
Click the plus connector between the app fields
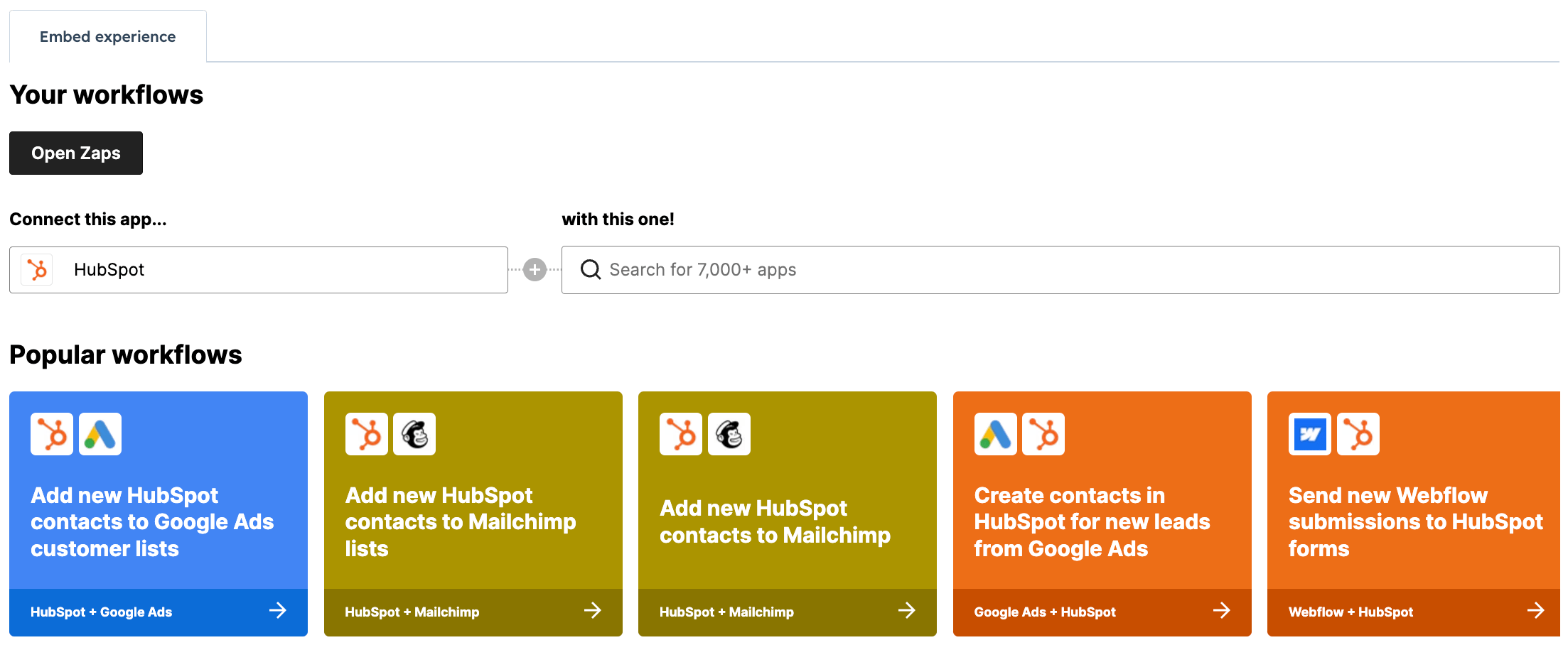[535, 270]
